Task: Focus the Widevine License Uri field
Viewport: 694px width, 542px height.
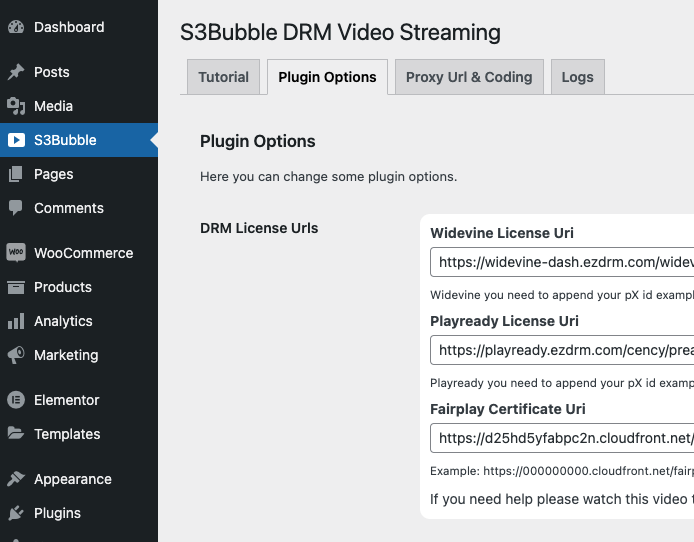Action: coord(562,262)
